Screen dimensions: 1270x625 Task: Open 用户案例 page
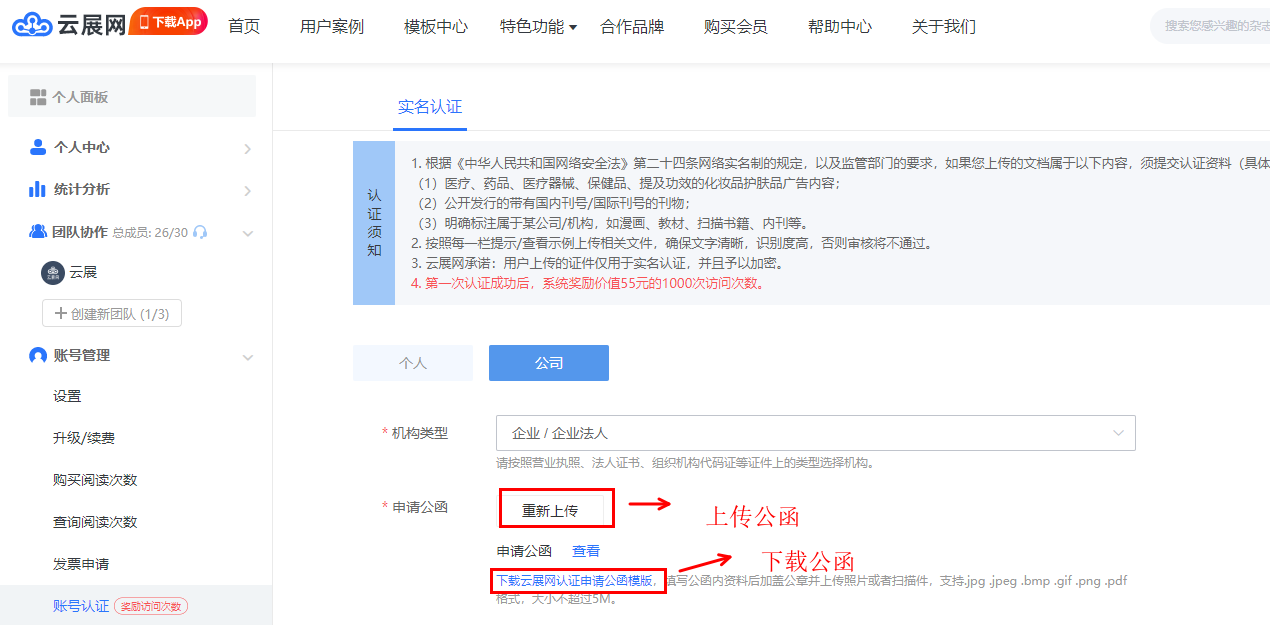coord(332,27)
